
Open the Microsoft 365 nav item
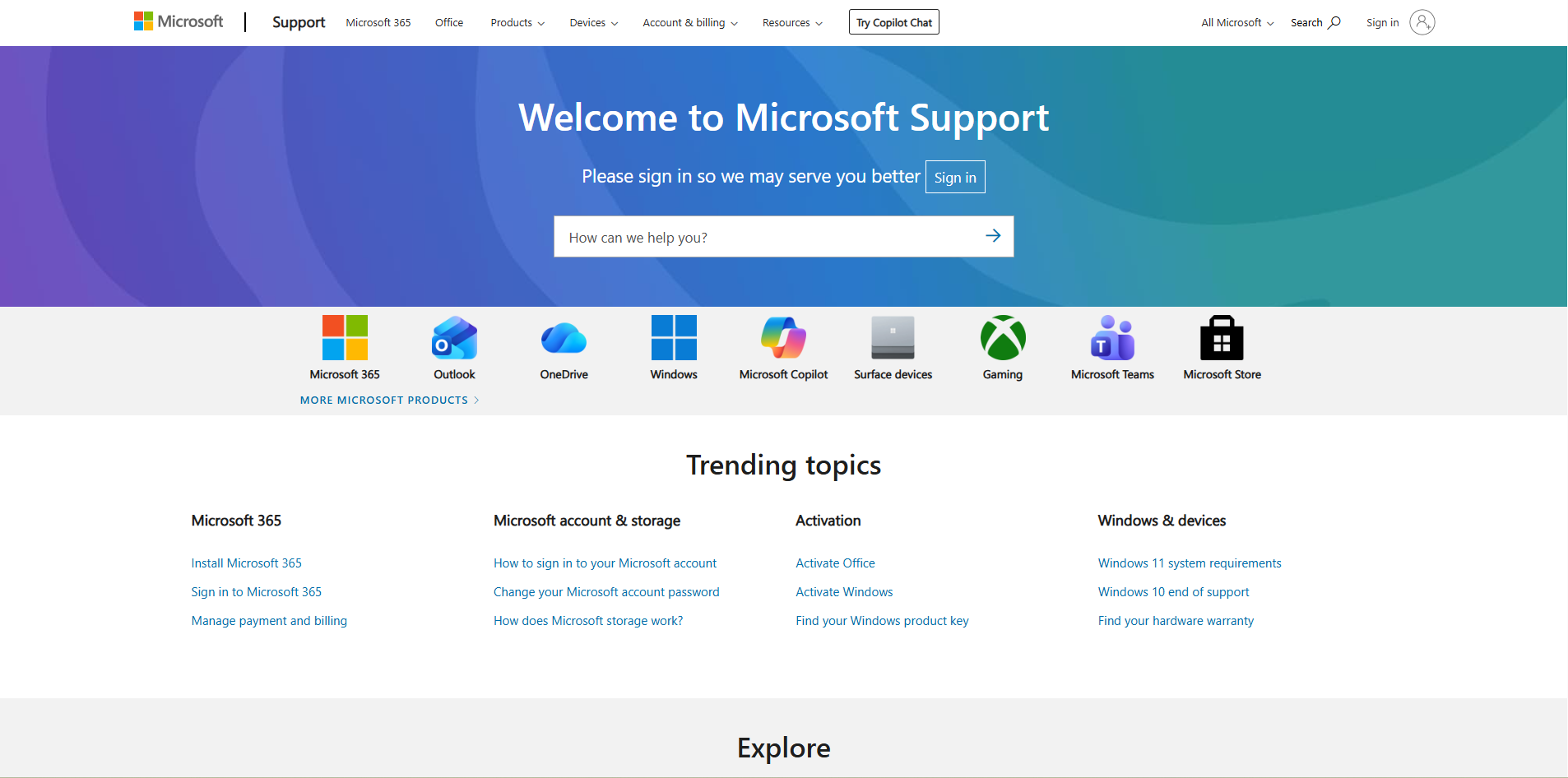[378, 23]
